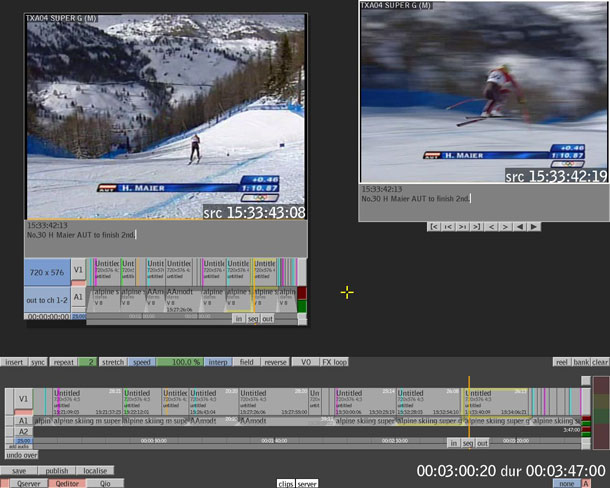Screen dimensions: 610x488
Task: Mark in point on record viewer mini timeline
Action: tap(239, 319)
